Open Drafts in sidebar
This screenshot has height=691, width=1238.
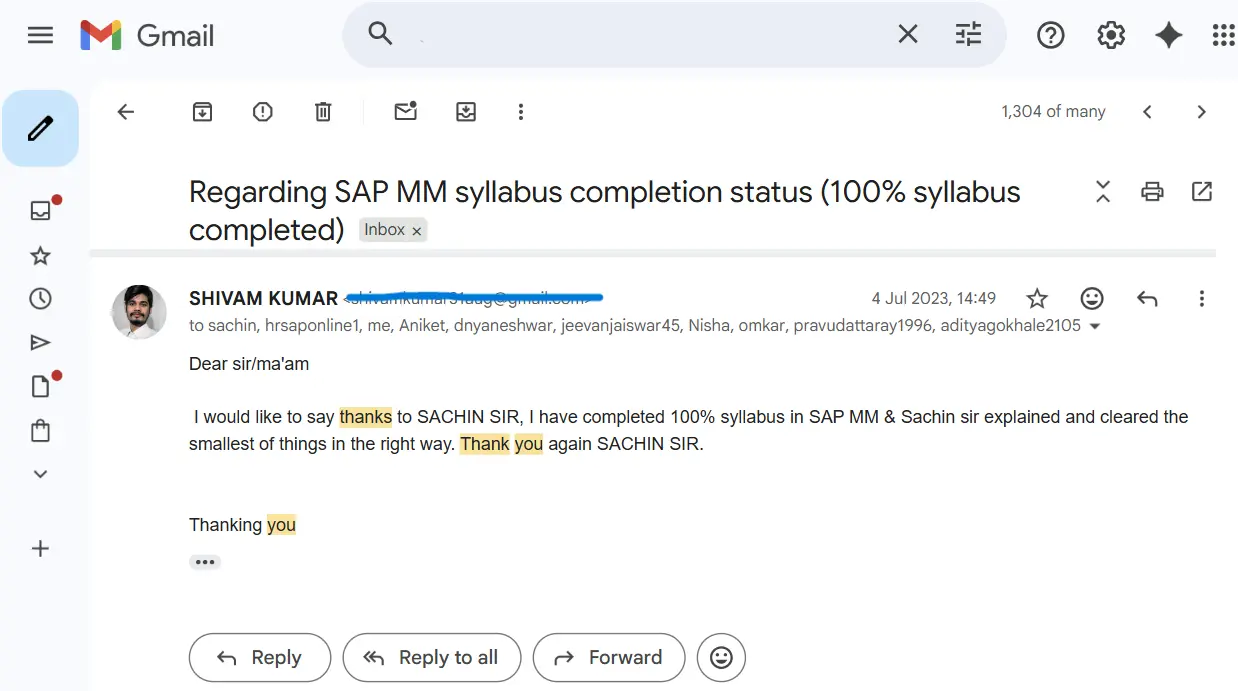tap(40, 386)
